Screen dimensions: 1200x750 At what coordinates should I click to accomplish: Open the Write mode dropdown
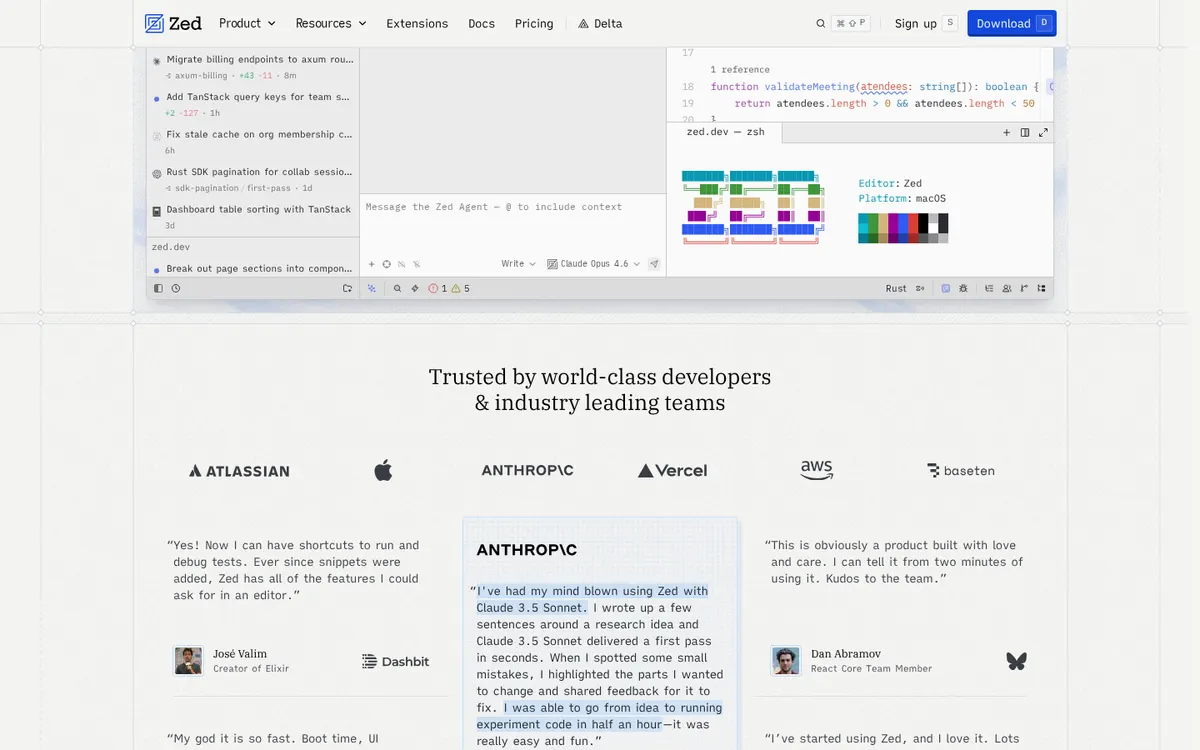(x=518, y=264)
